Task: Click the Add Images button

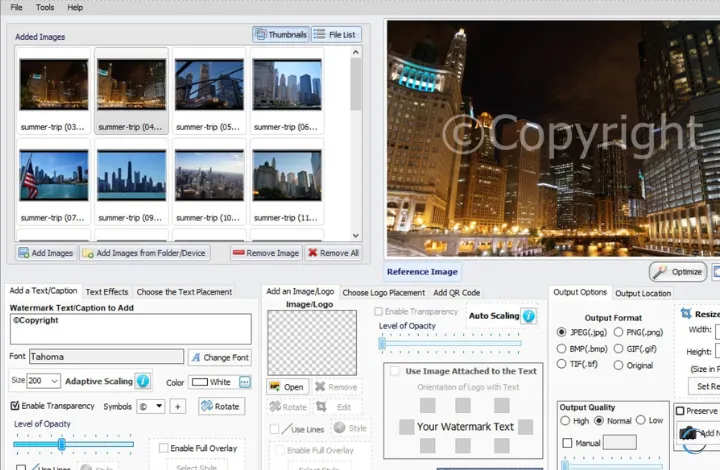Action: pyautogui.click(x=46, y=253)
